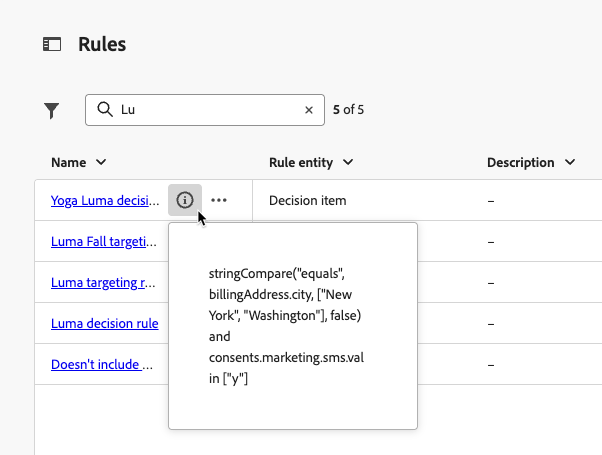602x455 pixels.
Task: Click the panel icon beside Rules title
Action: (52, 44)
